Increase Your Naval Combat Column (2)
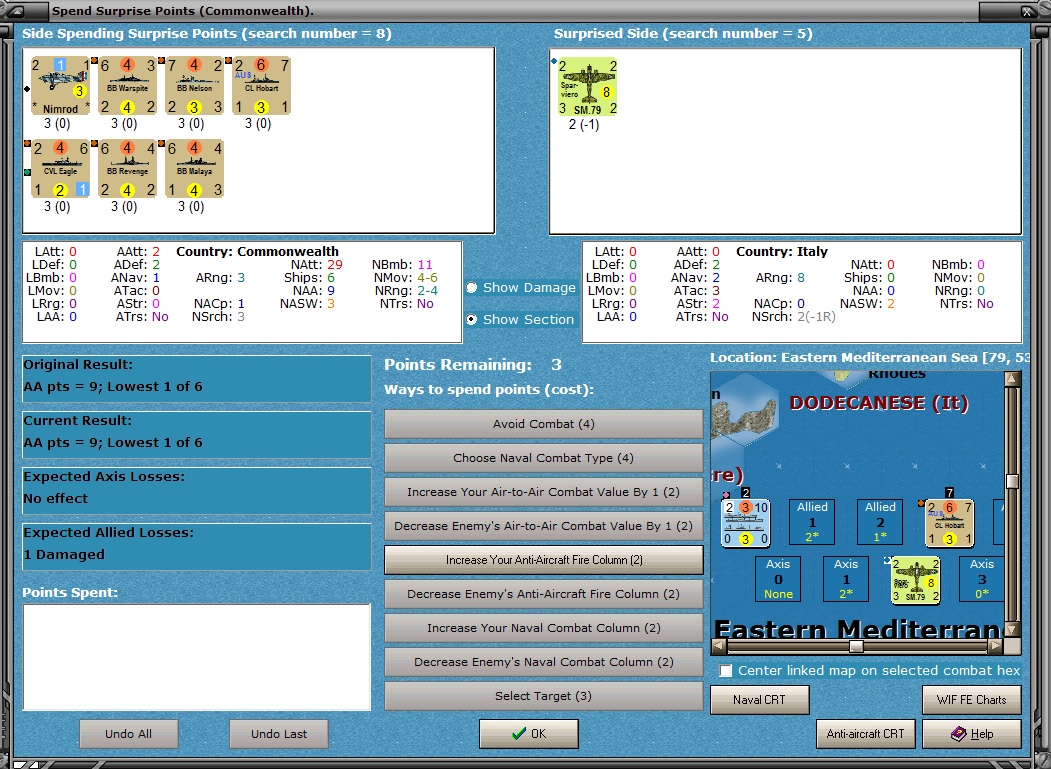The width and height of the screenshot is (1051, 769). (x=544, y=628)
